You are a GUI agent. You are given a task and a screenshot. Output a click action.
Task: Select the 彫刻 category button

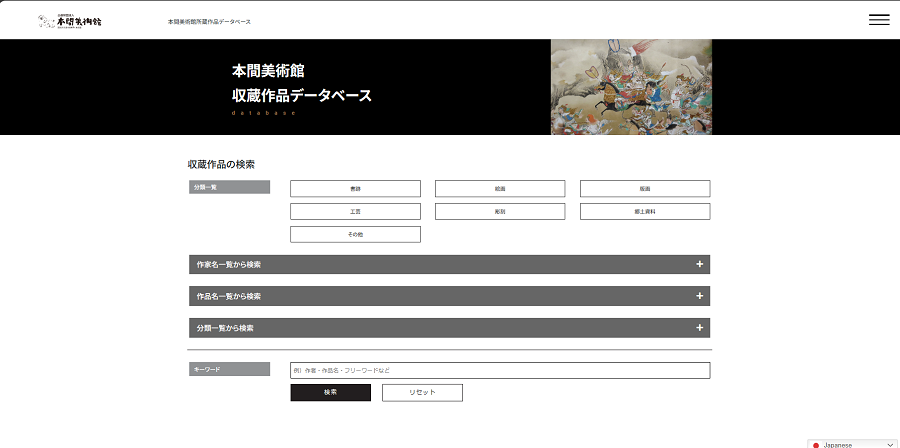(x=500, y=212)
